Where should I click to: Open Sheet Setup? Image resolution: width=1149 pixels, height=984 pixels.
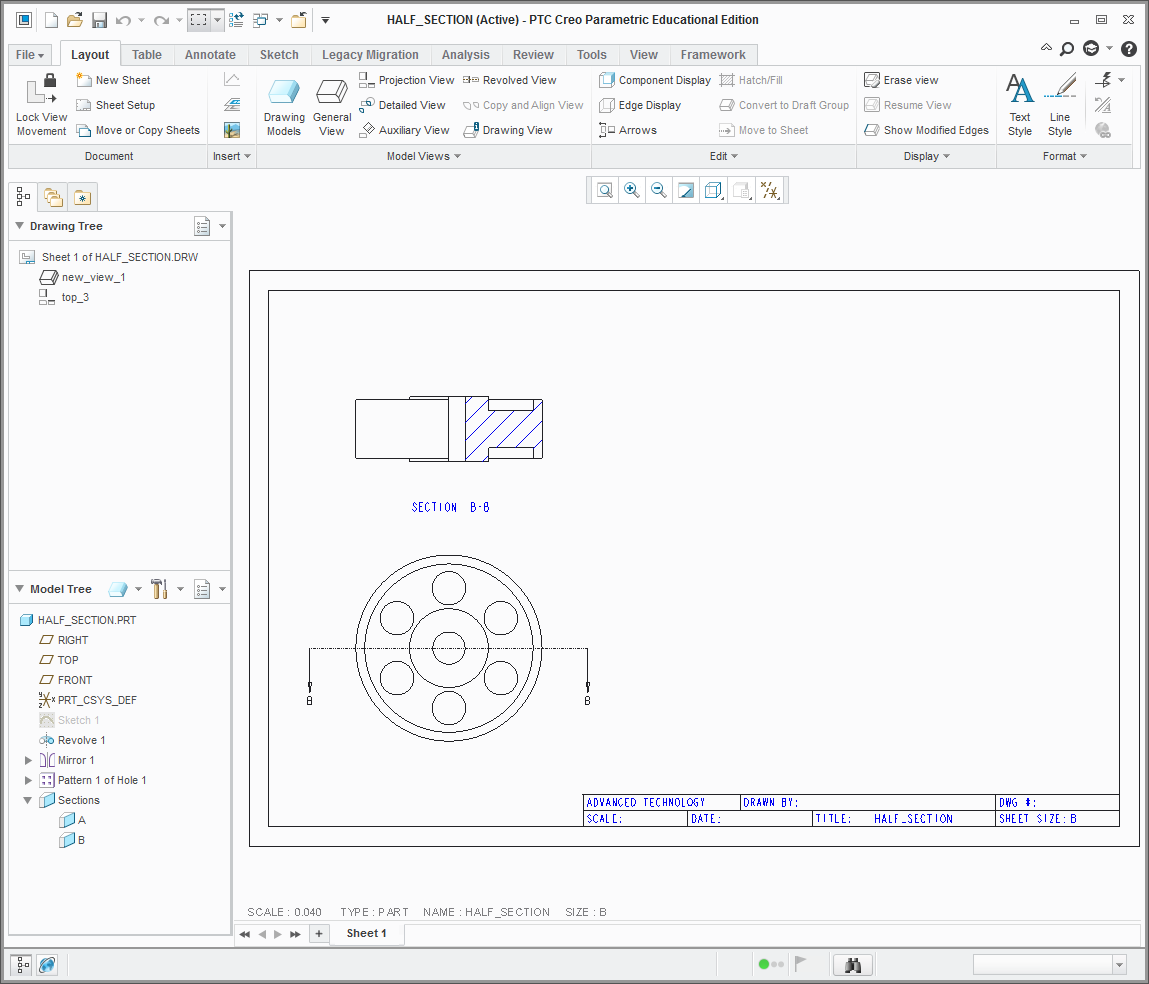(116, 105)
